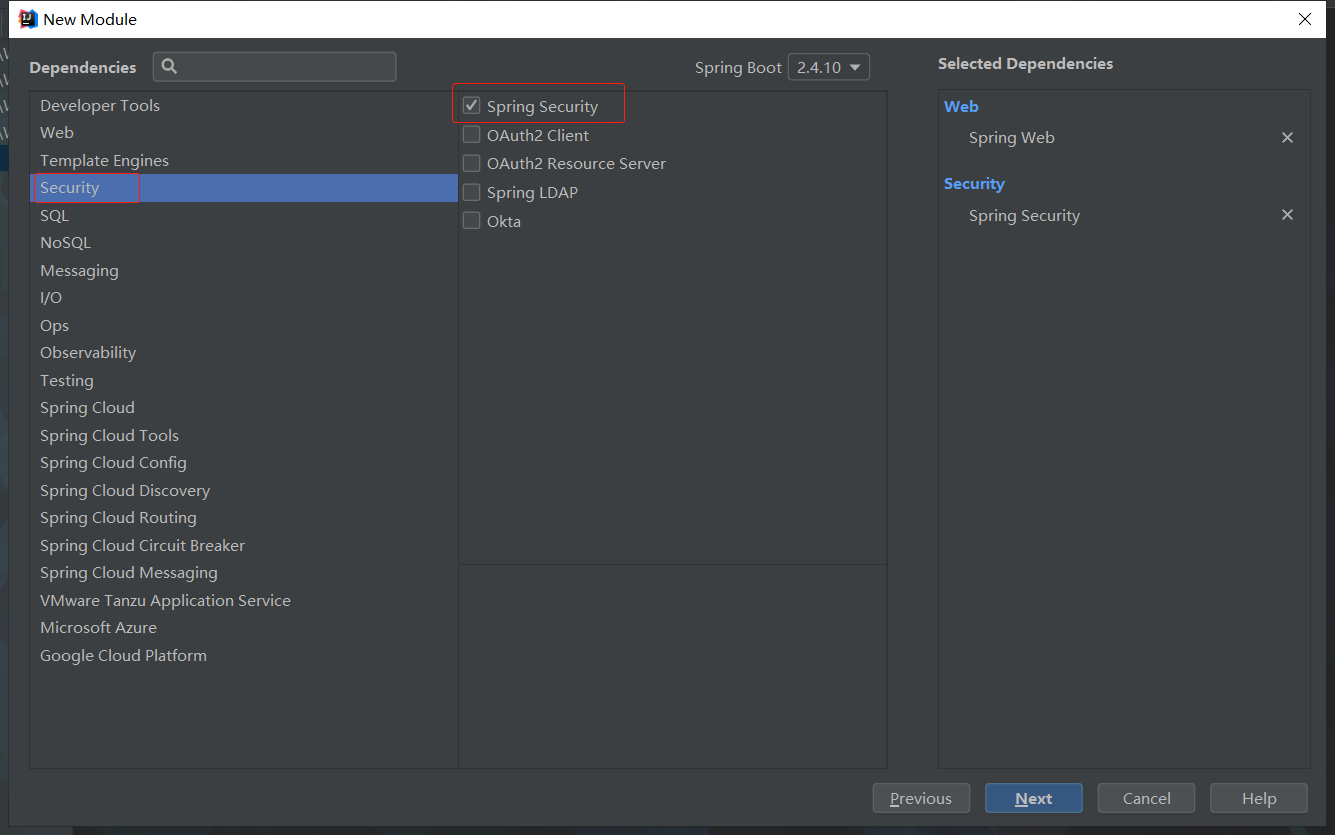The width and height of the screenshot is (1335, 835).
Task: Select the Ops category
Action: (244, 325)
